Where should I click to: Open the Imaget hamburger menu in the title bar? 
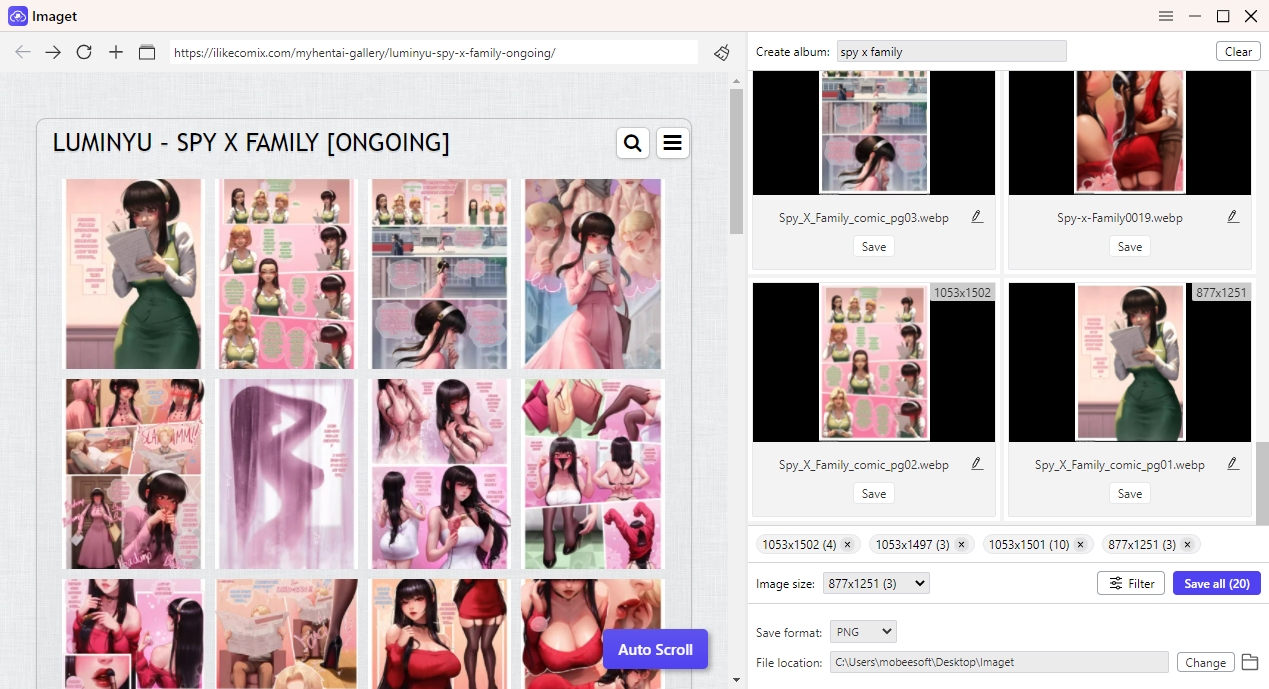(1166, 16)
